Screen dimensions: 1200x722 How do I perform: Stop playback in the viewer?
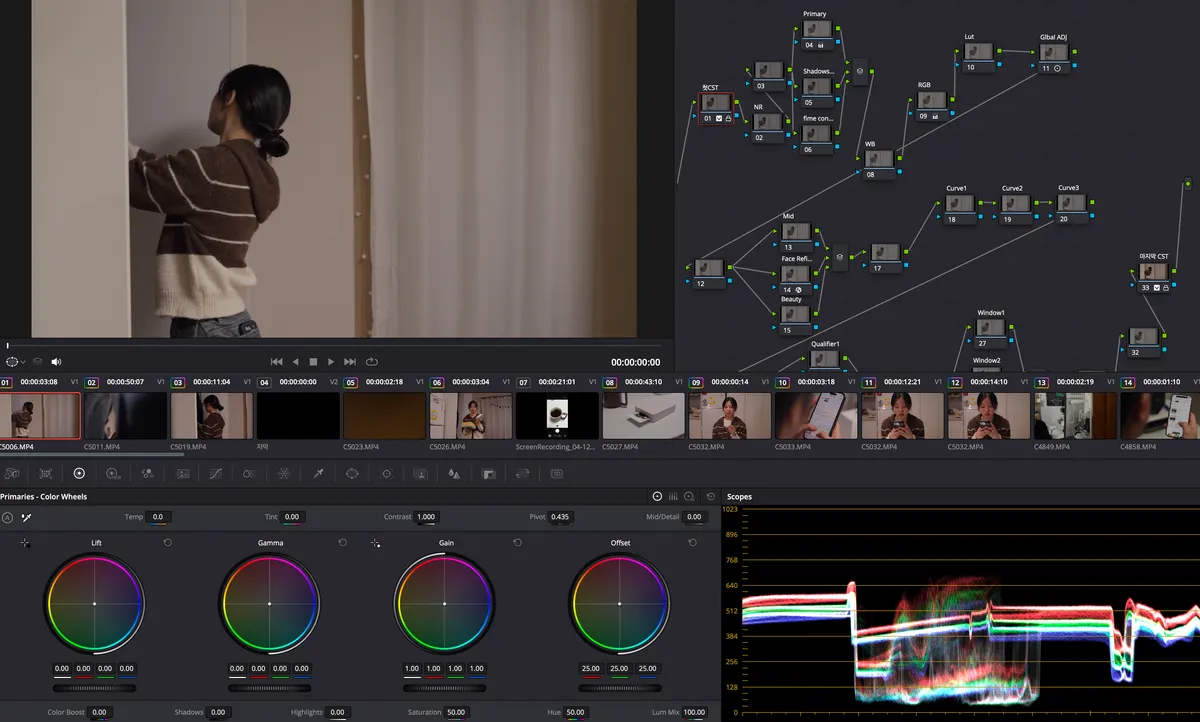click(313, 361)
